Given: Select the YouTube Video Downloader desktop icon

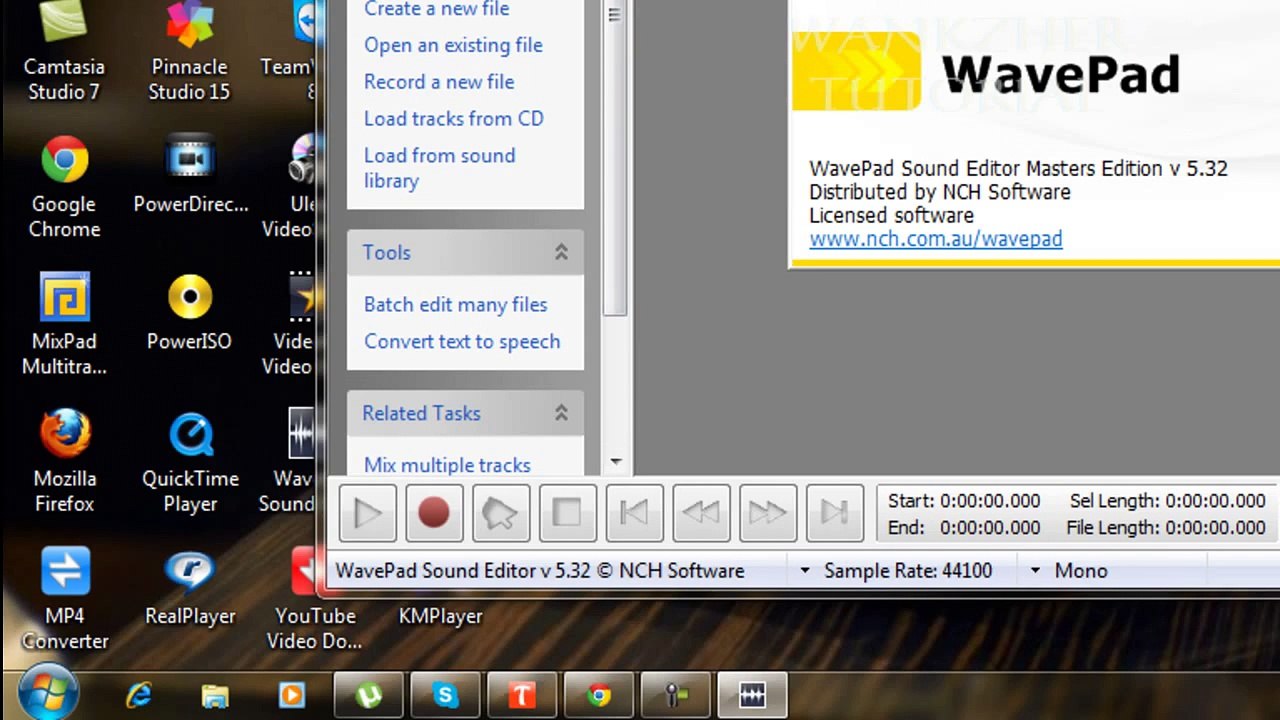Looking at the screenshot, I should [x=314, y=599].
